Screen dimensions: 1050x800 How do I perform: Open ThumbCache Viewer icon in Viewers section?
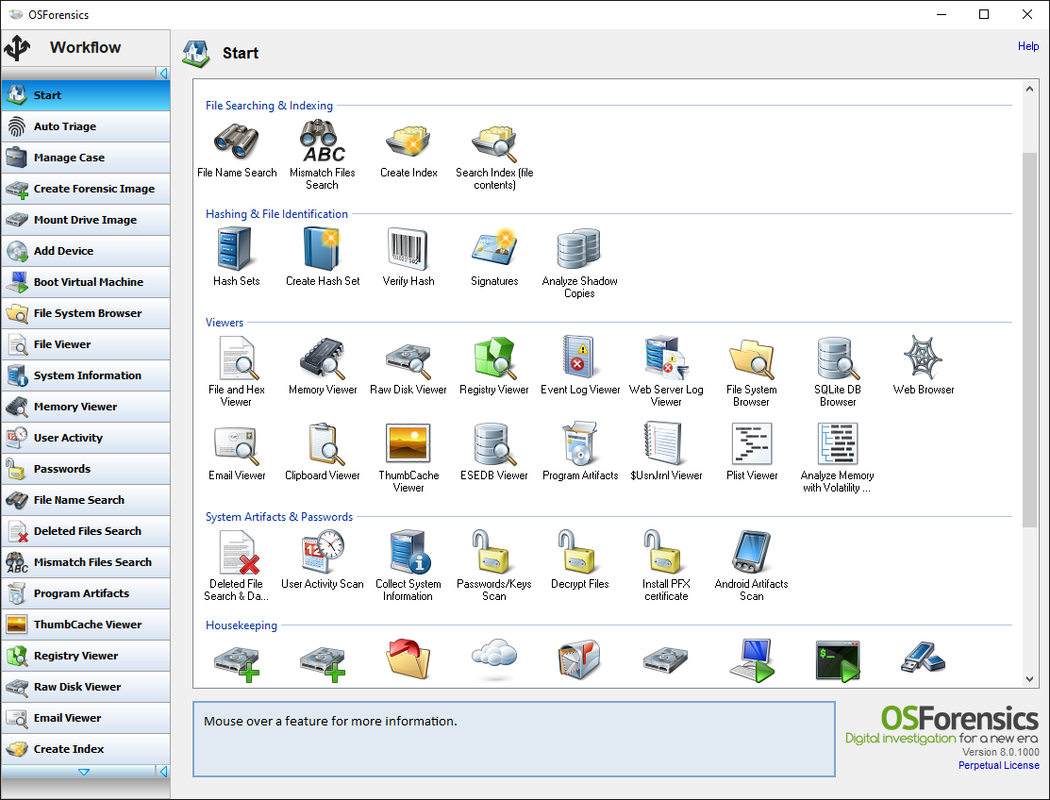pos(408,443)
